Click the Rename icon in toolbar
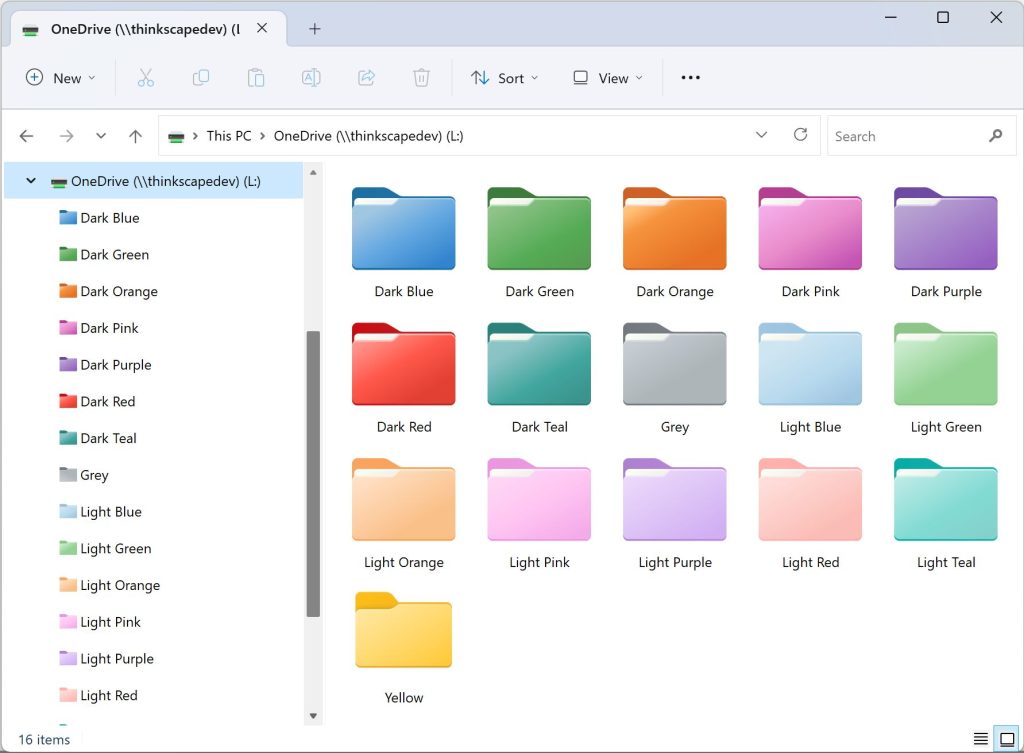Viewport: 1024px width, 753px height. [x=311, y=78]
